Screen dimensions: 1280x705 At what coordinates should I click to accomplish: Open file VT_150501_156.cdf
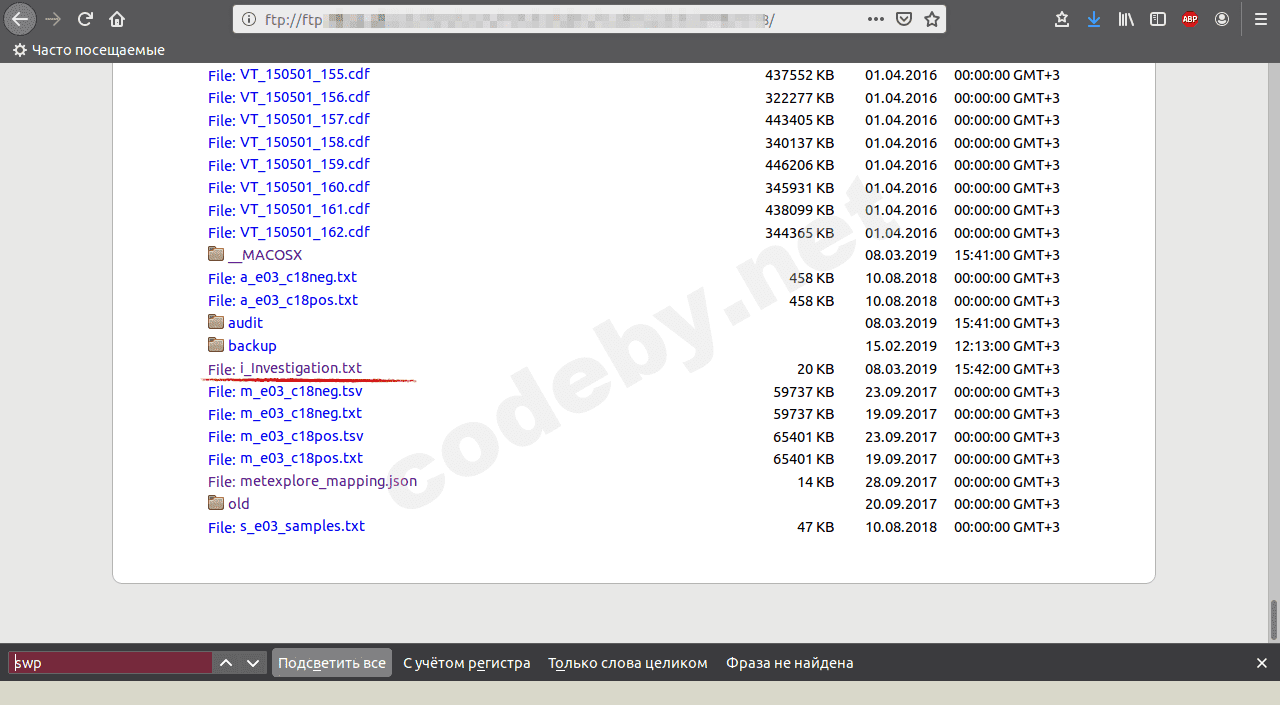pyautogui.click(x=305, y=97)
